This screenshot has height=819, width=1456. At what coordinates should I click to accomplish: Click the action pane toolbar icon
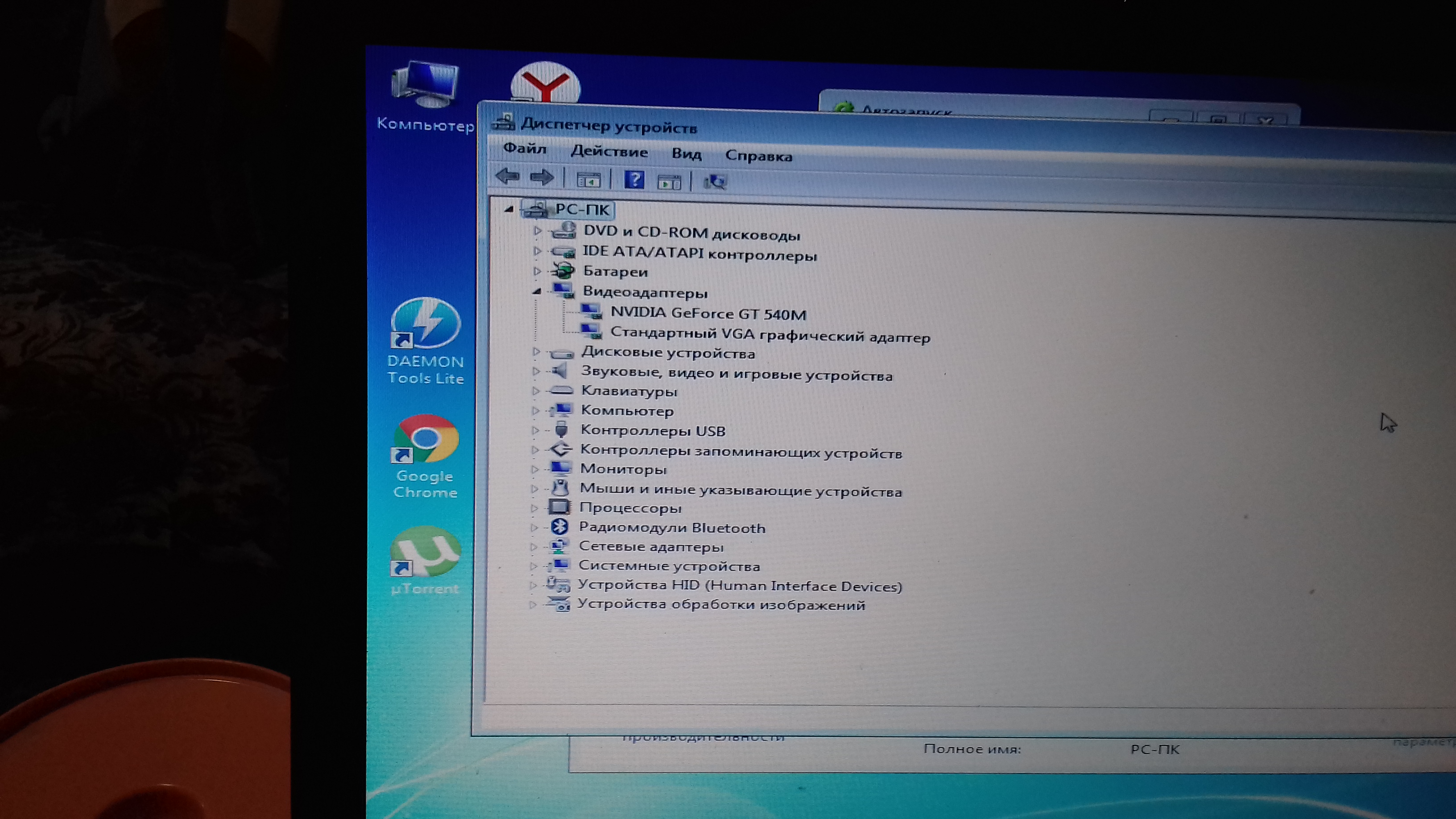(669, 182)
